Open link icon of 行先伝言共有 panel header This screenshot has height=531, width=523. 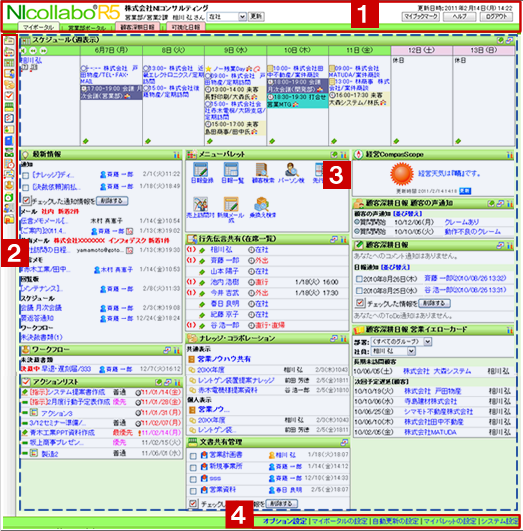pyautogui.click(x=334, y=239)
